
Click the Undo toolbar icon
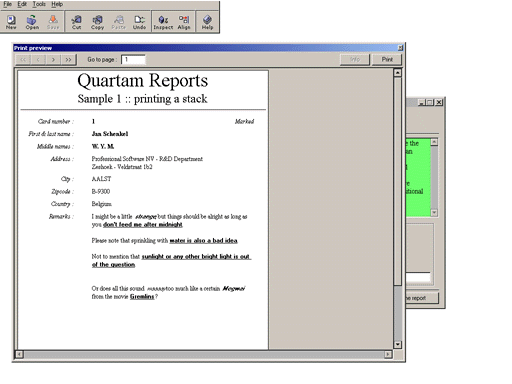click(x=139, y=22)
